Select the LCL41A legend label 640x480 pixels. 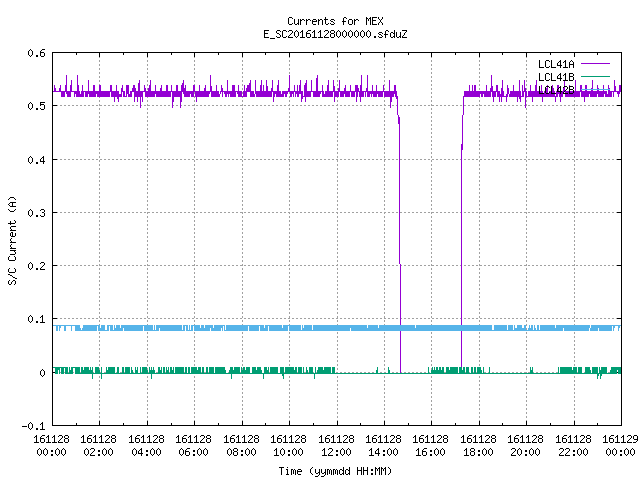[556, 64]
